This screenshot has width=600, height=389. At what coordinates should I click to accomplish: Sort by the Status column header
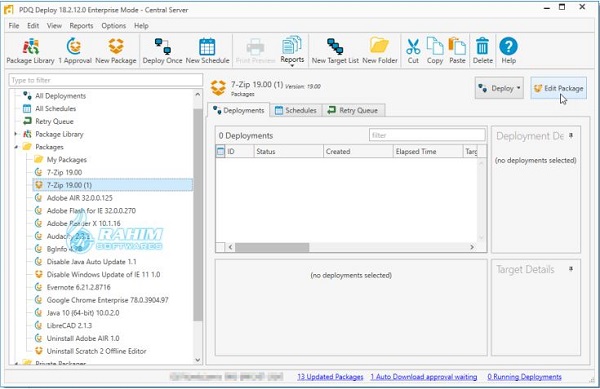289,151
